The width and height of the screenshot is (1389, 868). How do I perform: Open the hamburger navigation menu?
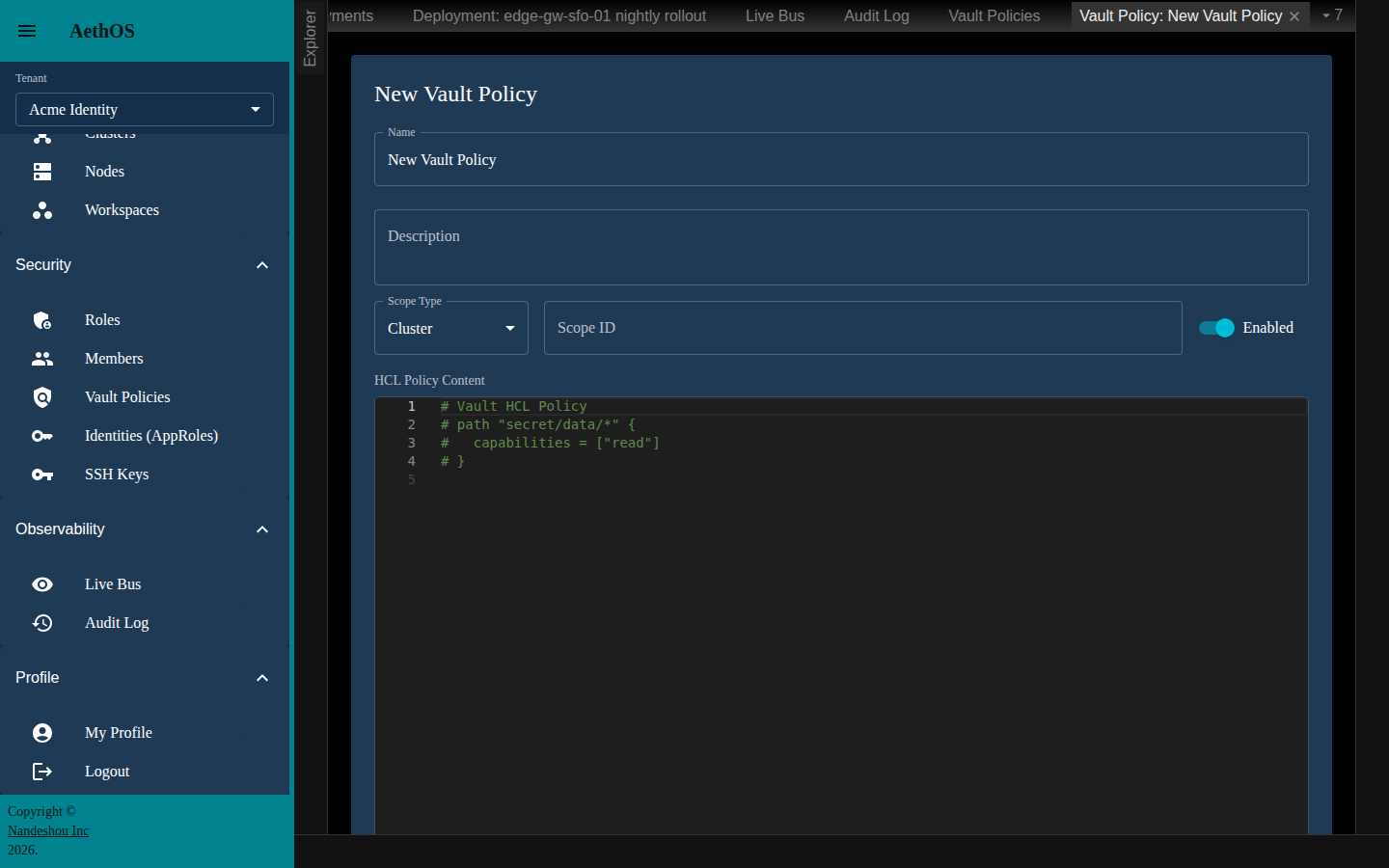[27, 31]
